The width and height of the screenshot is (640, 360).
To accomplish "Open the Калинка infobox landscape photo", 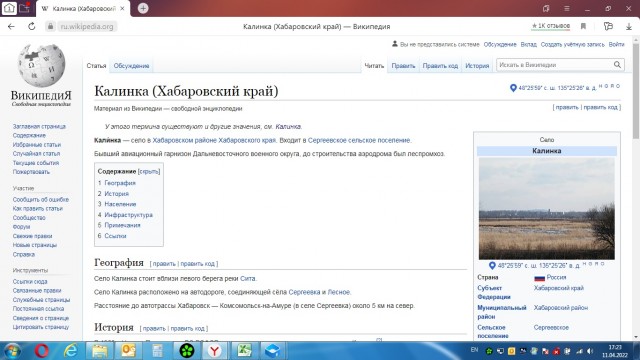I will [547, 209].
